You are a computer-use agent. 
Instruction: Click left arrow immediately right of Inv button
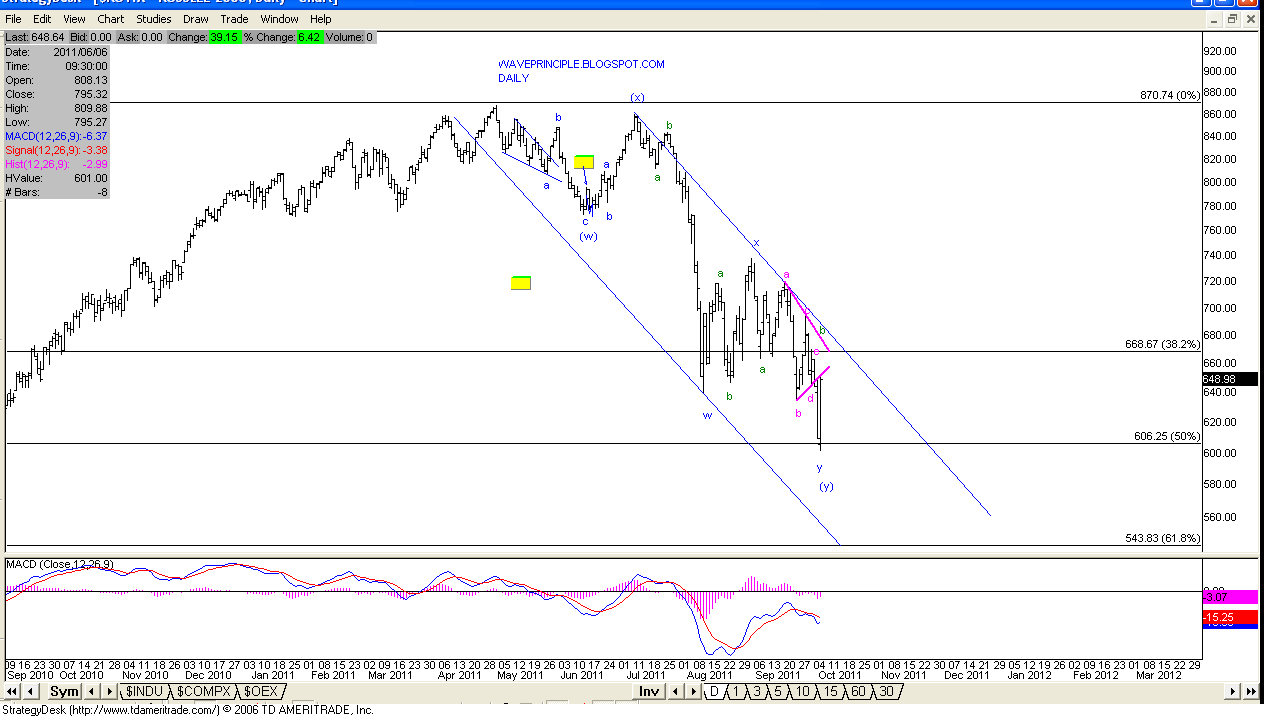tap(675, 691)
